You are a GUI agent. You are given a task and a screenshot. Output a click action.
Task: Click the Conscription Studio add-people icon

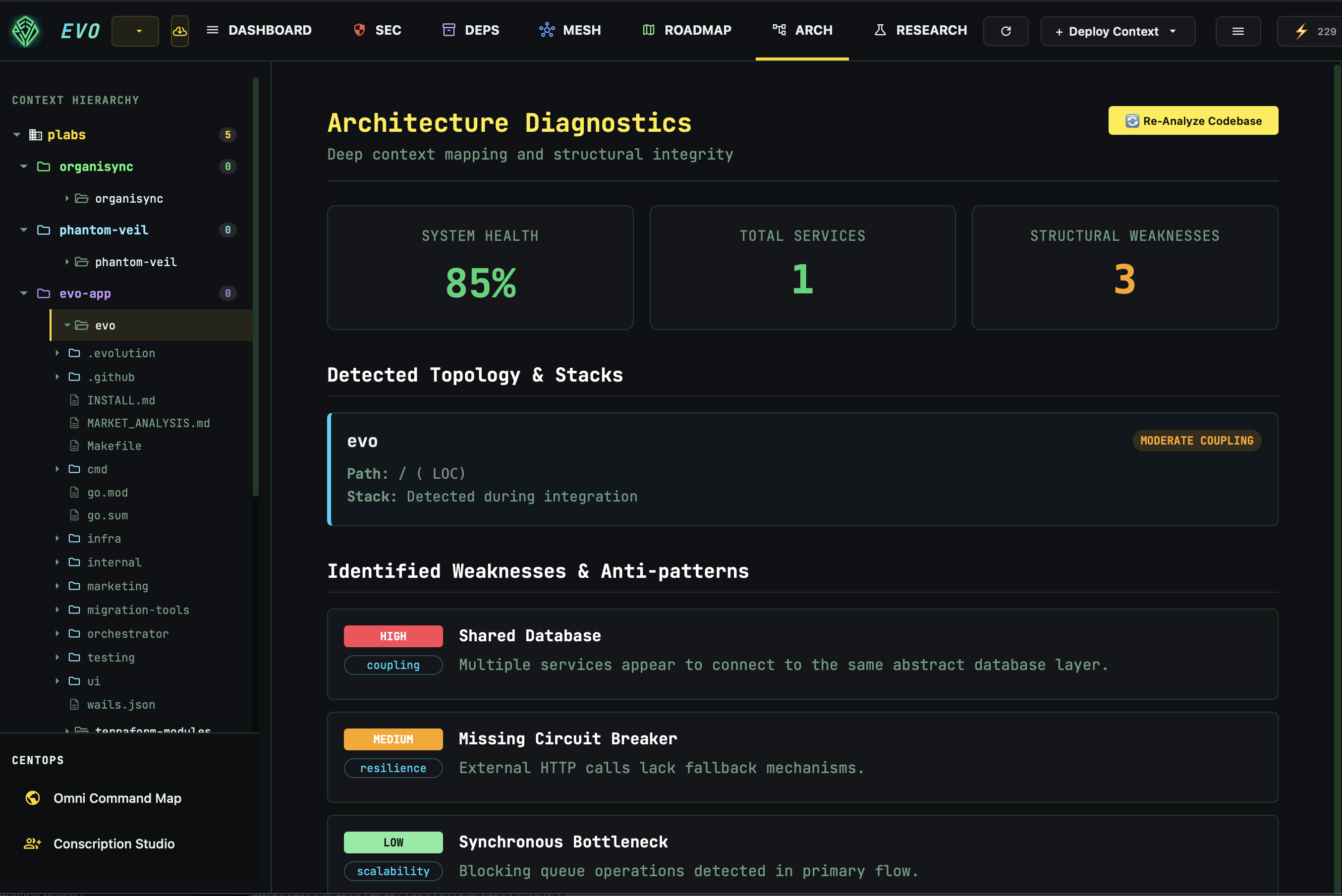coord(33,843)
